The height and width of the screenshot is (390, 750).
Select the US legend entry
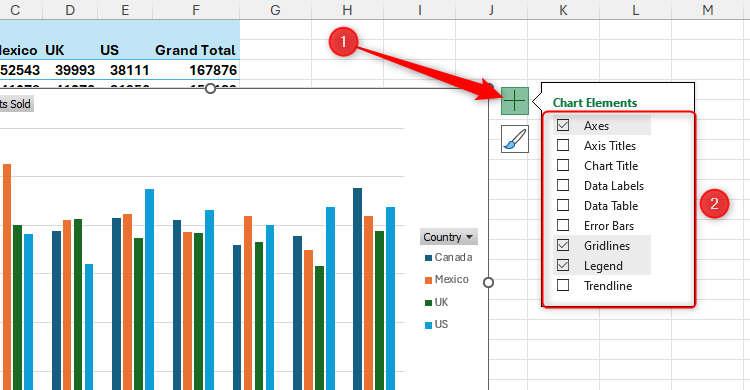point(436,324)
